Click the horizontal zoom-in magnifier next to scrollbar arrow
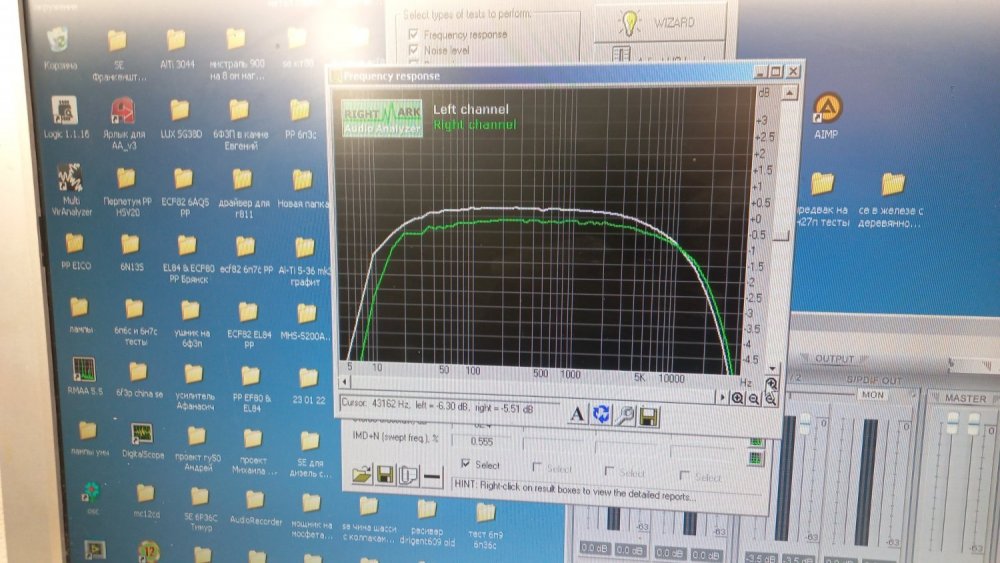The image size is (1000, 563). click(x=737, y=398)
